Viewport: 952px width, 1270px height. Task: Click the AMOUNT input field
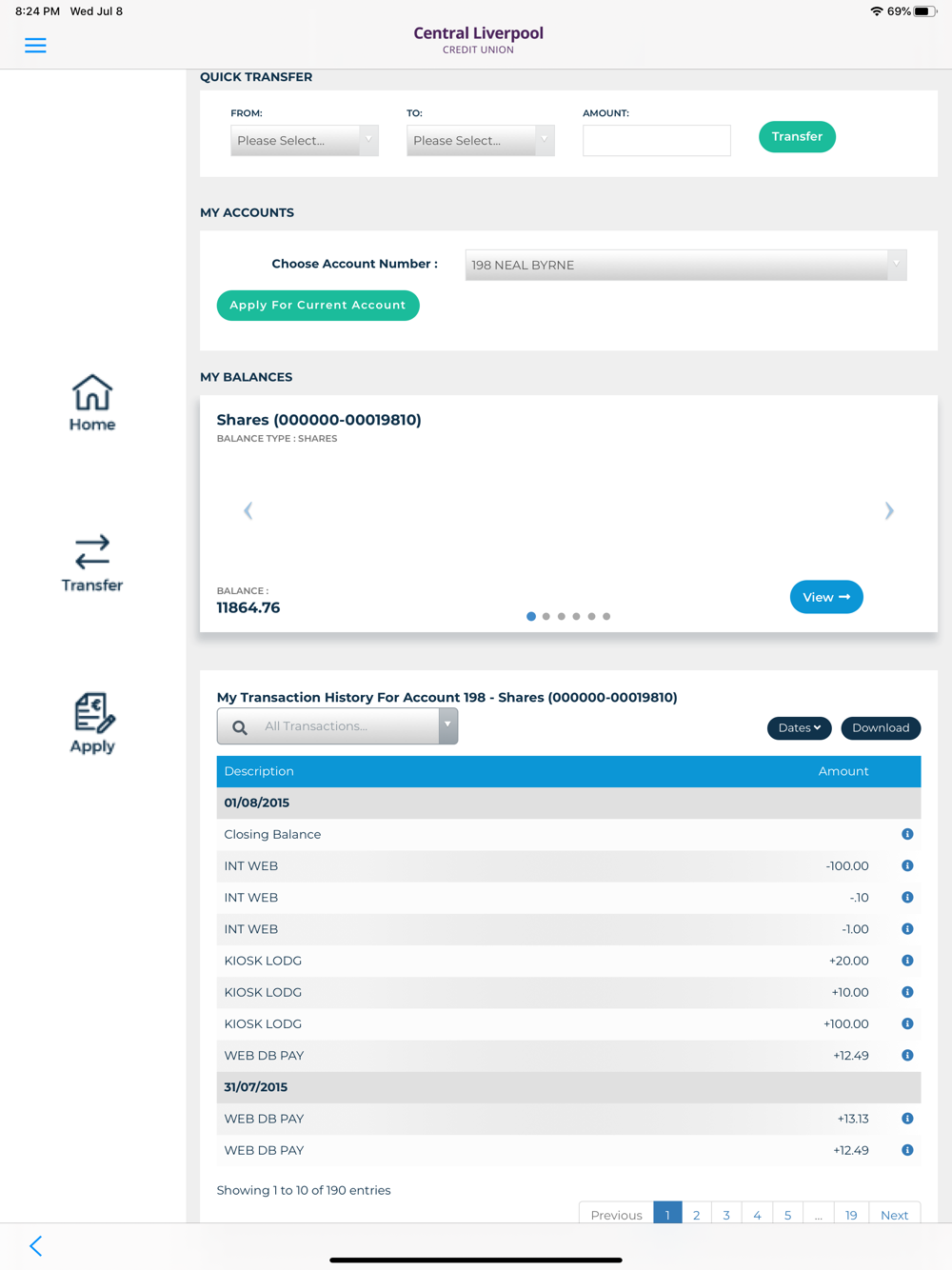pos(657,141)
